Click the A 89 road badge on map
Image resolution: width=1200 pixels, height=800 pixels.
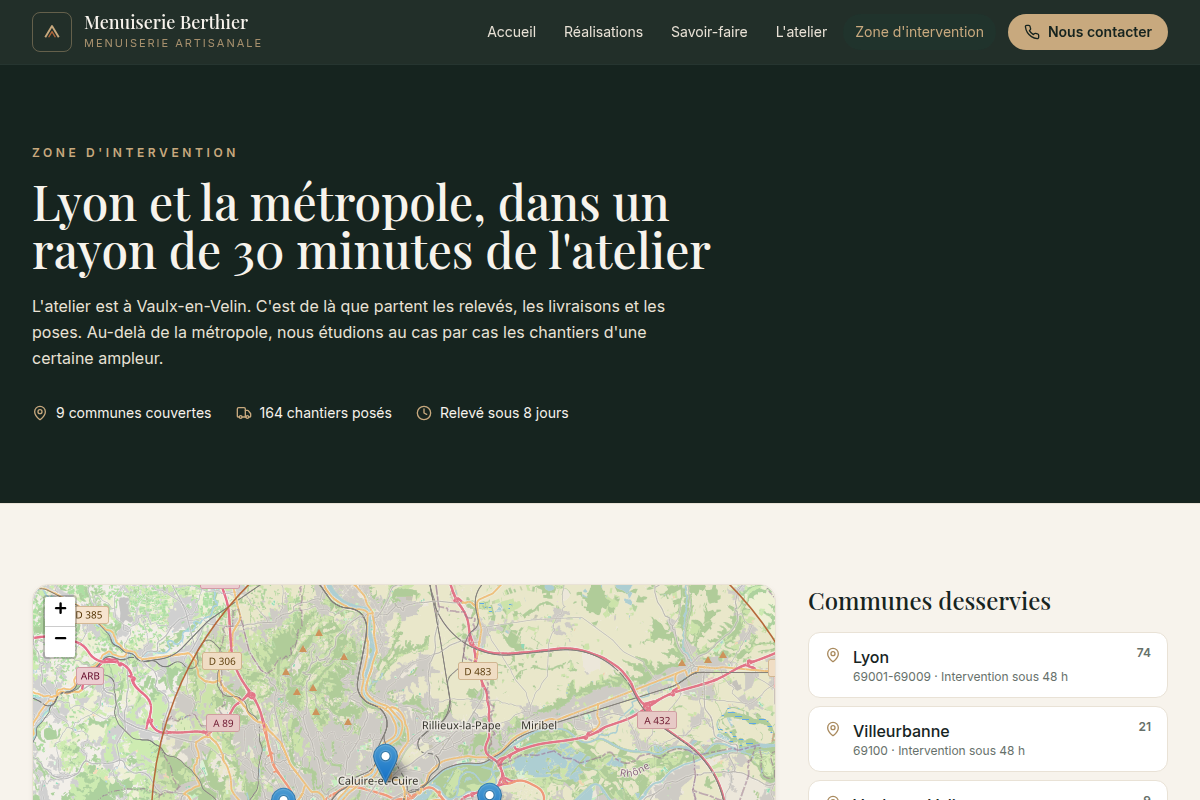coord(223,723)
